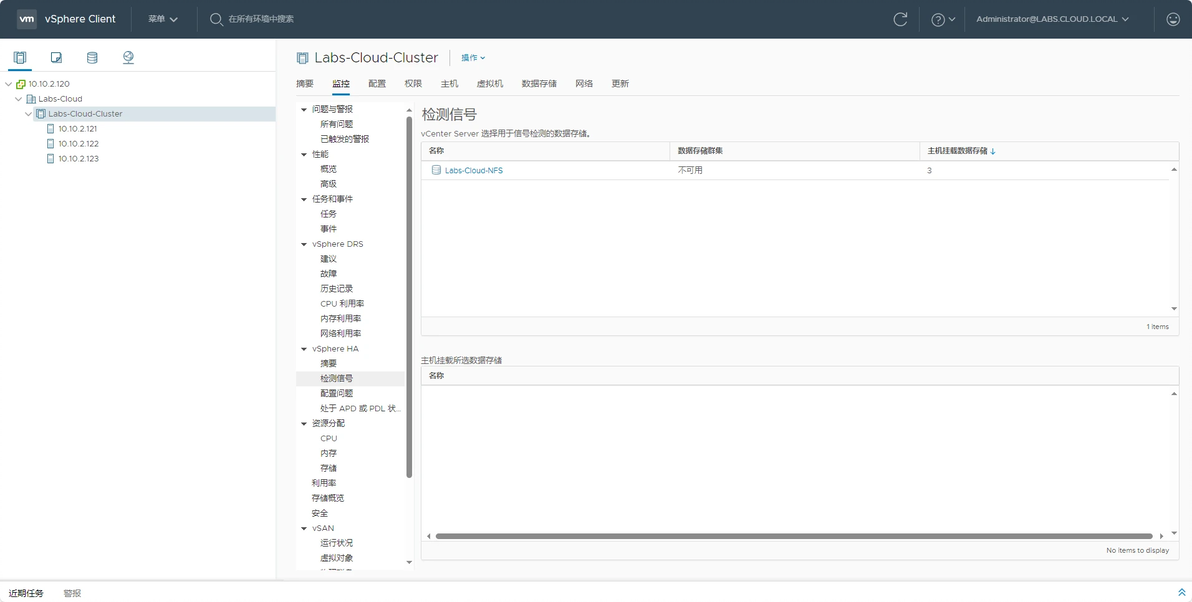1192x602 pixels.
Task: Switch to the 更新 tab
Action: point(620,84)
